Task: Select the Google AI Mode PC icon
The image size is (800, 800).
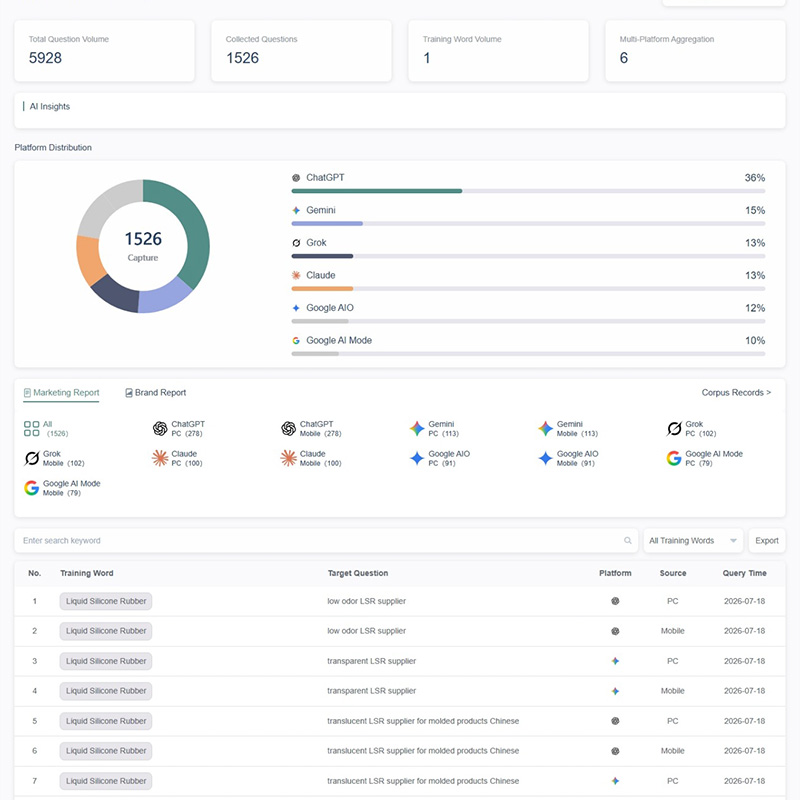Action: pyautogui.click(x=674, y=458)
